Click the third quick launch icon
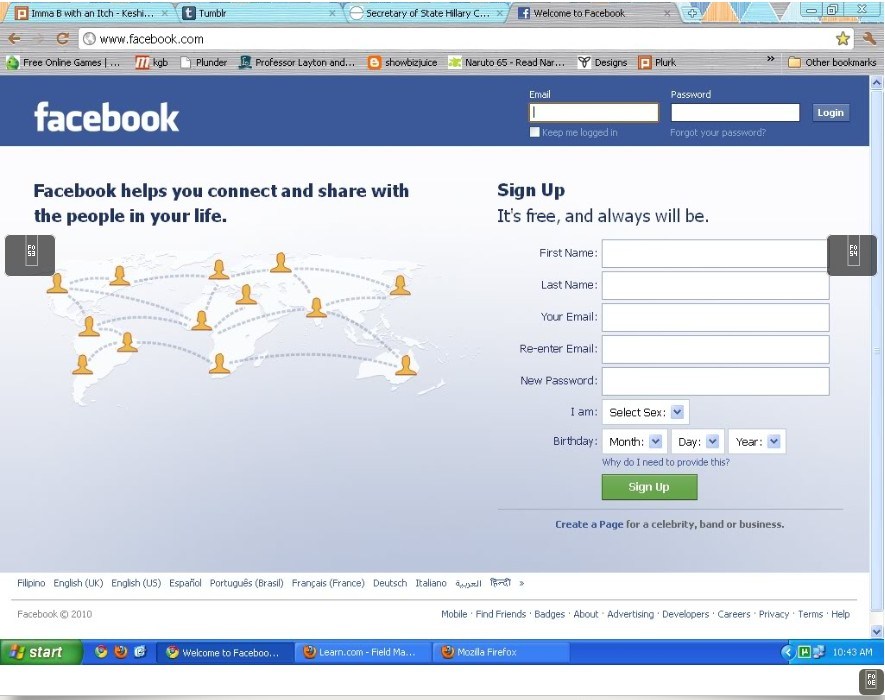This screenshot has height=700, width=885. (140, 652)
